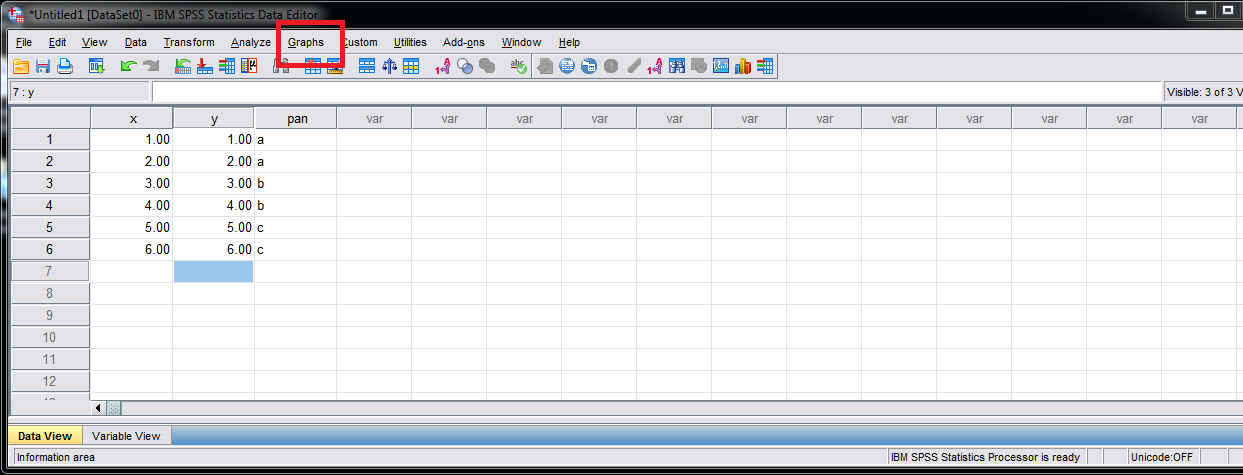Click the Open data document folder icon

pyautogui.click(x=21, y=67)
